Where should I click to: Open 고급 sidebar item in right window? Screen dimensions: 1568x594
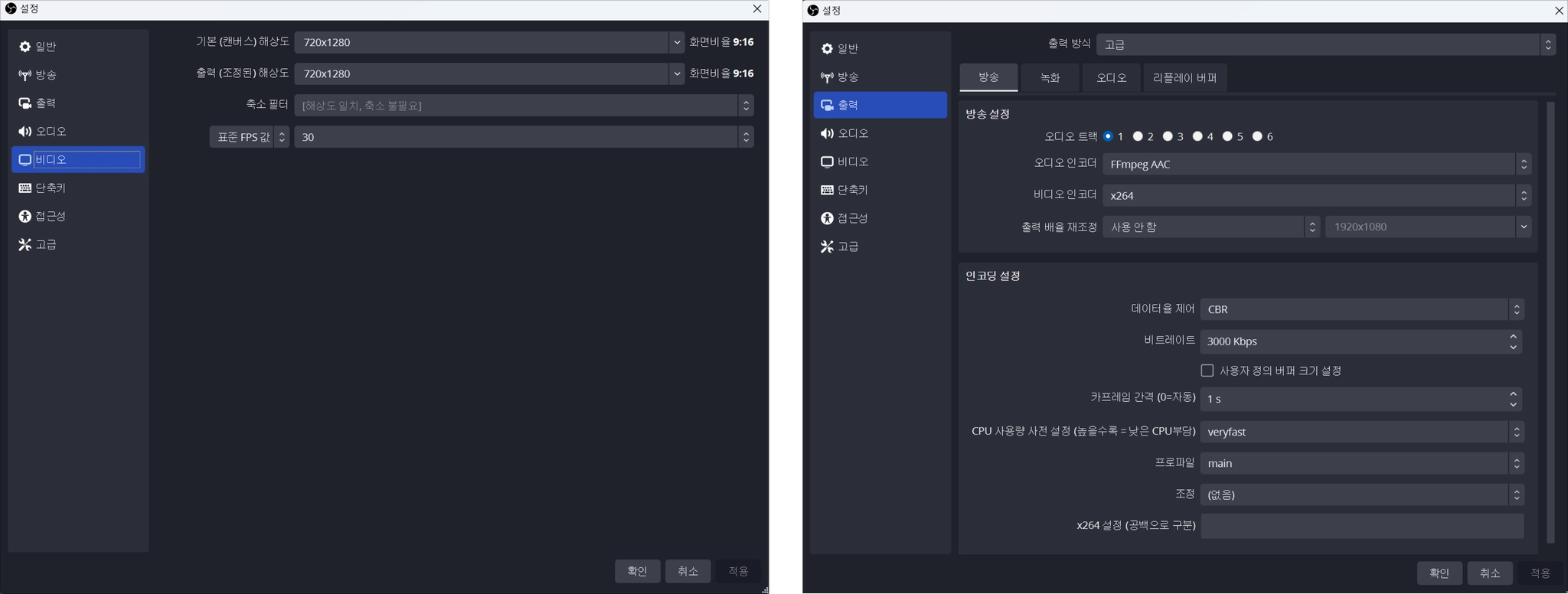880,247
